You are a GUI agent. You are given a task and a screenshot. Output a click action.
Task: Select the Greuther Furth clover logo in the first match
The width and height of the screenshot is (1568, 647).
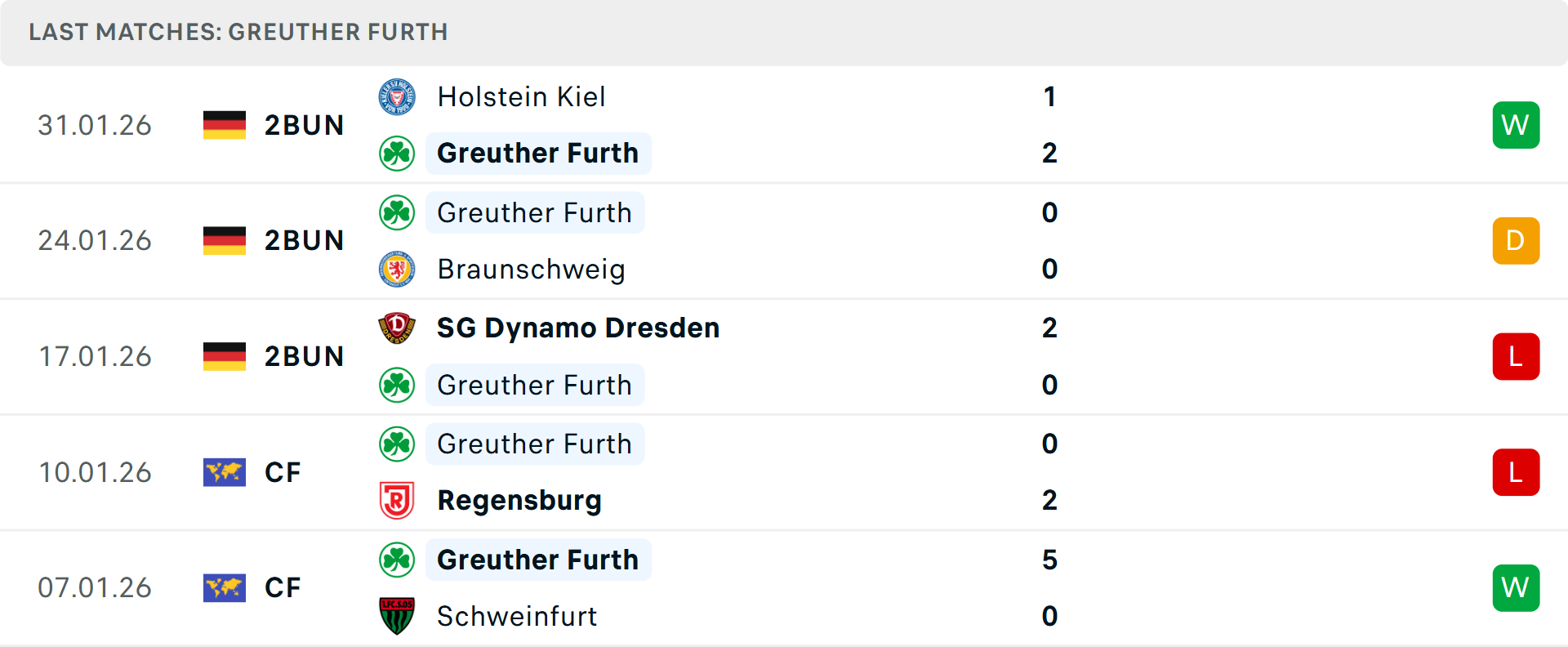(397, 153)
